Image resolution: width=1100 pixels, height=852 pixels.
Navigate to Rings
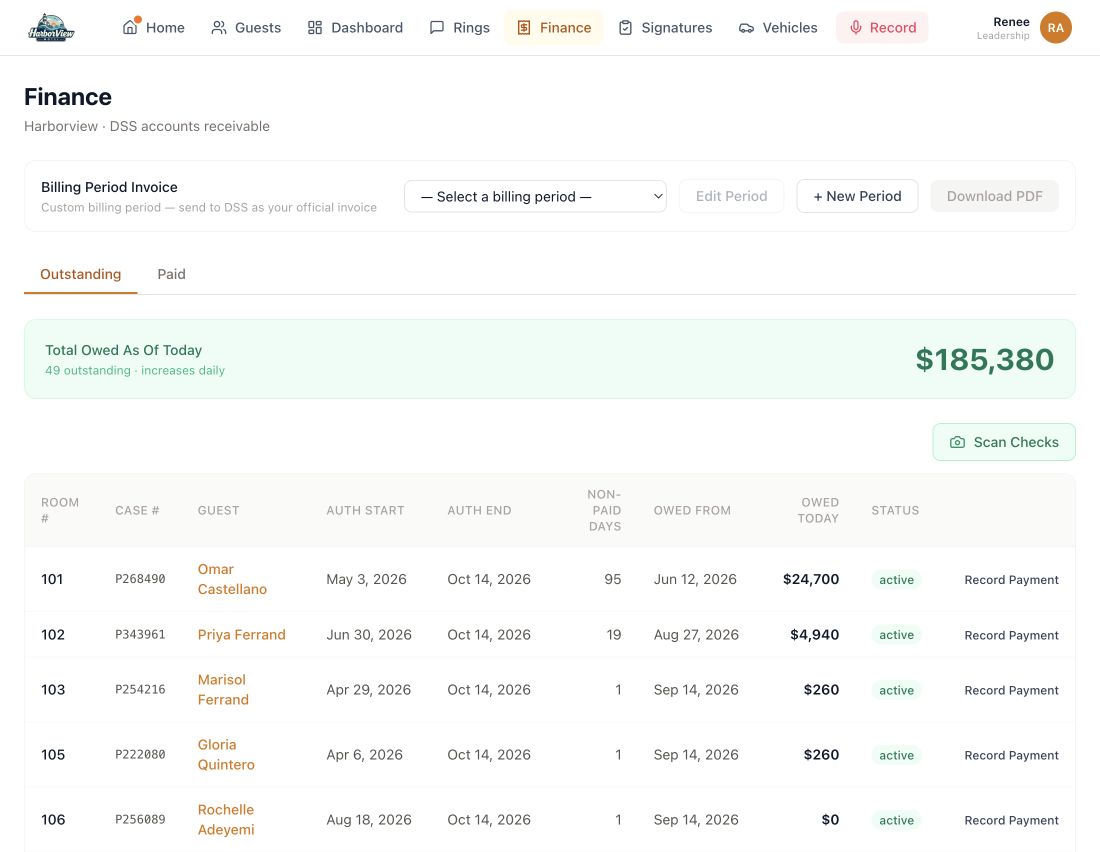460,27
